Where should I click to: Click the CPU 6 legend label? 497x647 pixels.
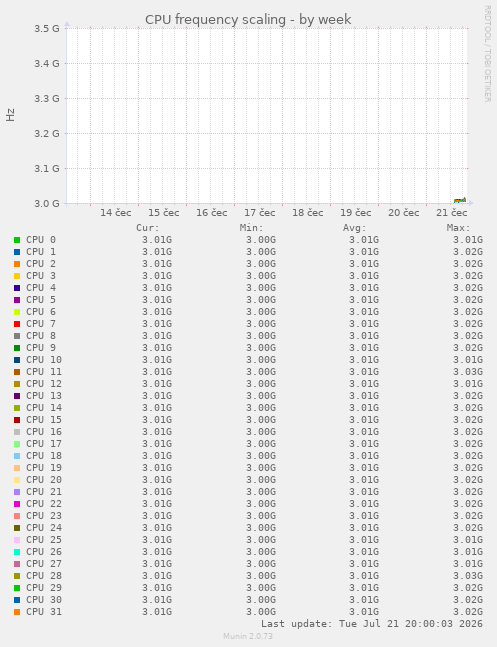pyautogui.click(x=41, y=312)
